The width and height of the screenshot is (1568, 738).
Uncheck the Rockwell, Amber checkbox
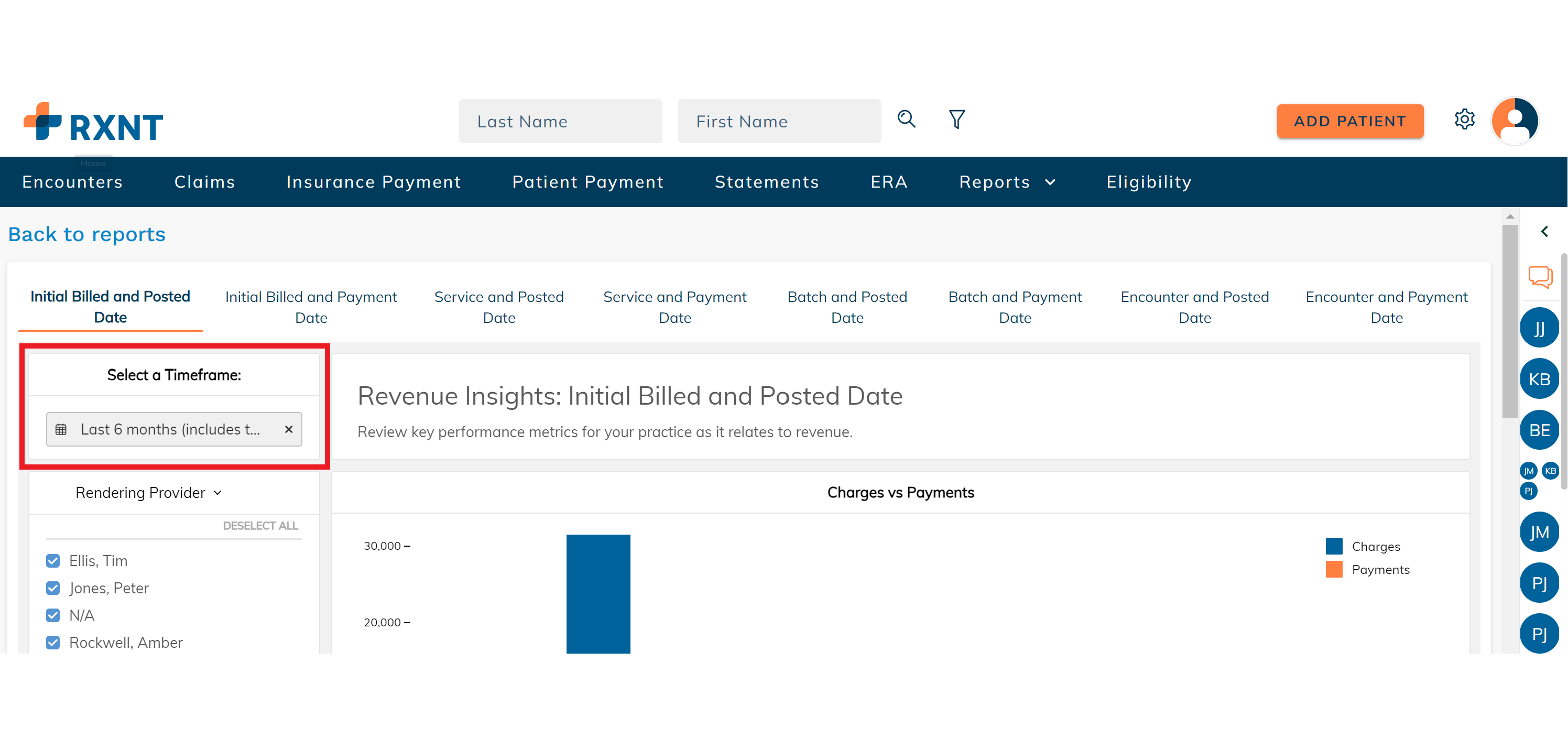53,643
